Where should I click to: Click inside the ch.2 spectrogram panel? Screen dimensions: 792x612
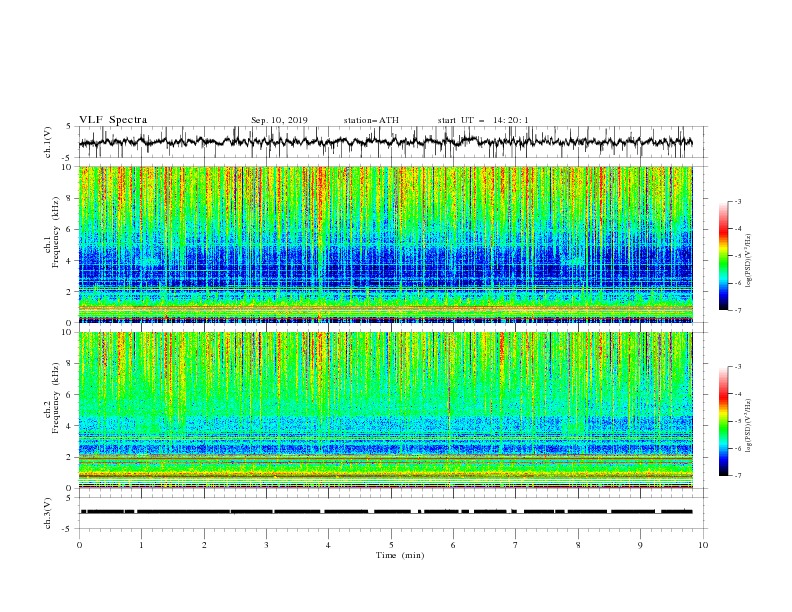coord(386,410)
